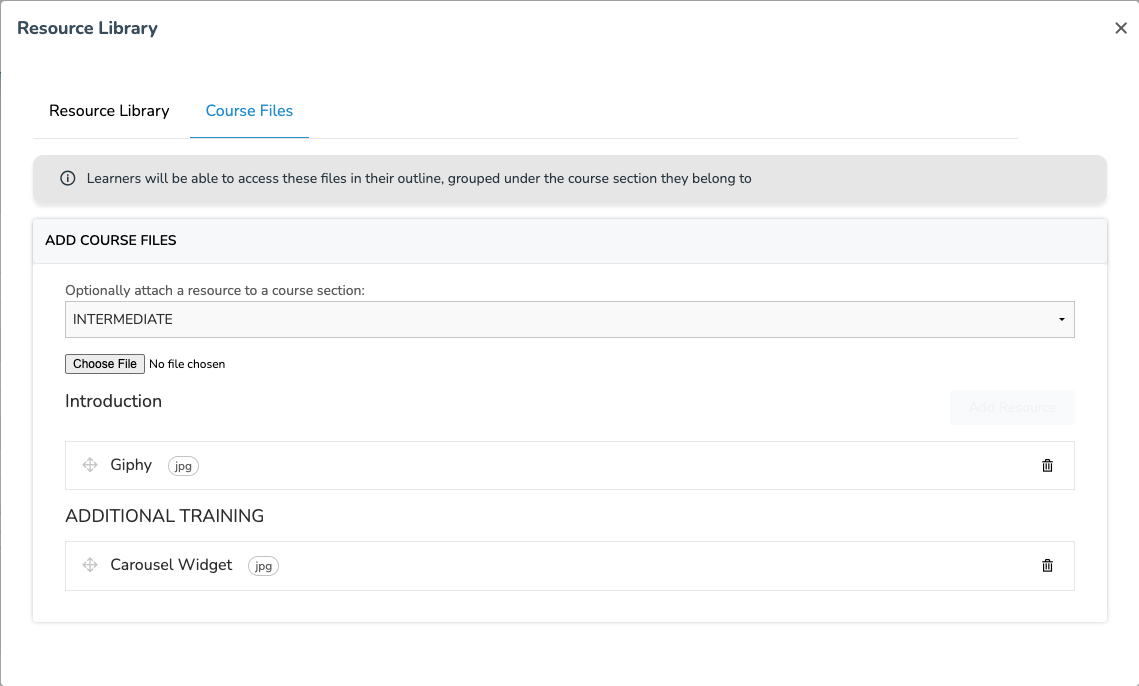Delete the Giphy file using the trash icon
This screenshot has height=686, width=1139.
[1047, 465]
